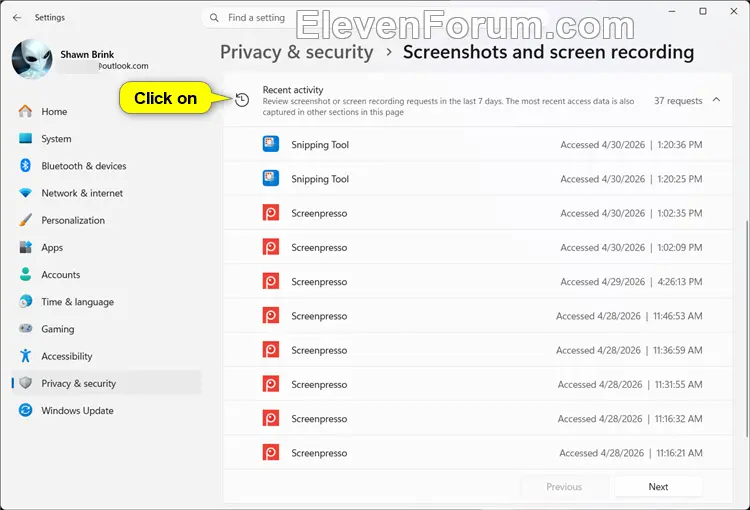Image resolution: width=750 pixels, height=510 pixels.
Task: Click the search magnifier icon
Action: tap(214, 18)
